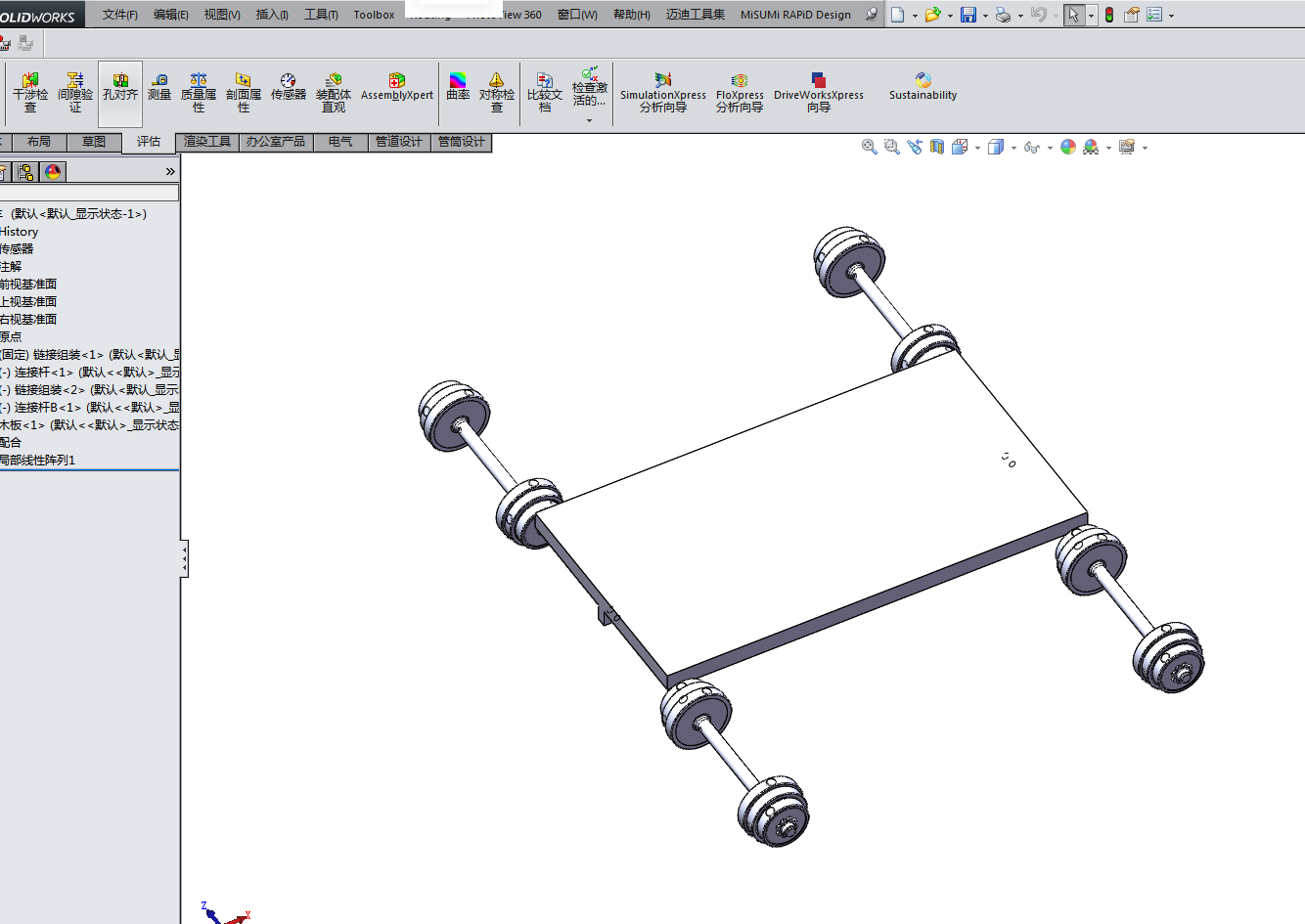The image size is (1305, 924).
Task: Click 检查激活的 check active document tool
Action: click(590, 88)
